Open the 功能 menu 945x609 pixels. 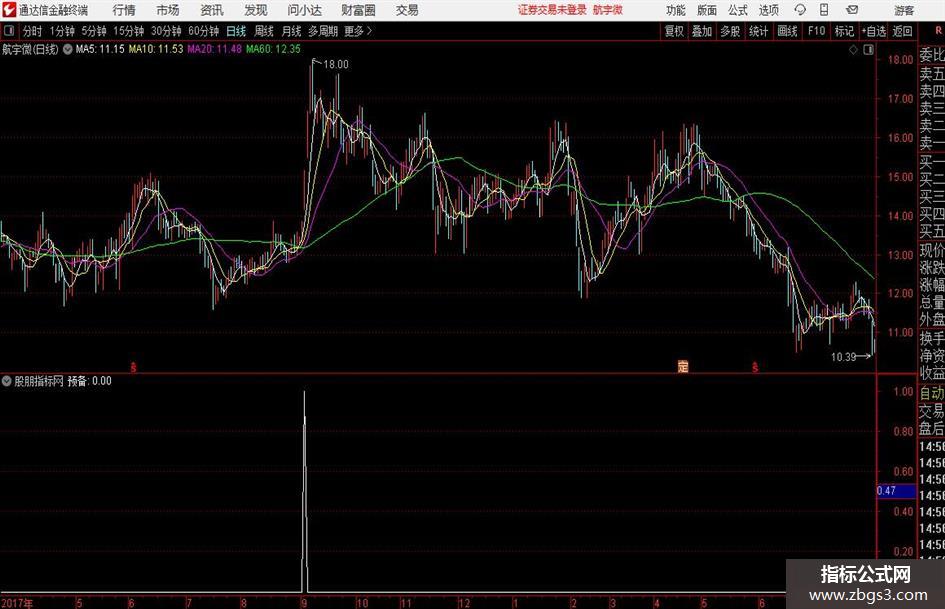pyautogui.click(x=676, y=10)
